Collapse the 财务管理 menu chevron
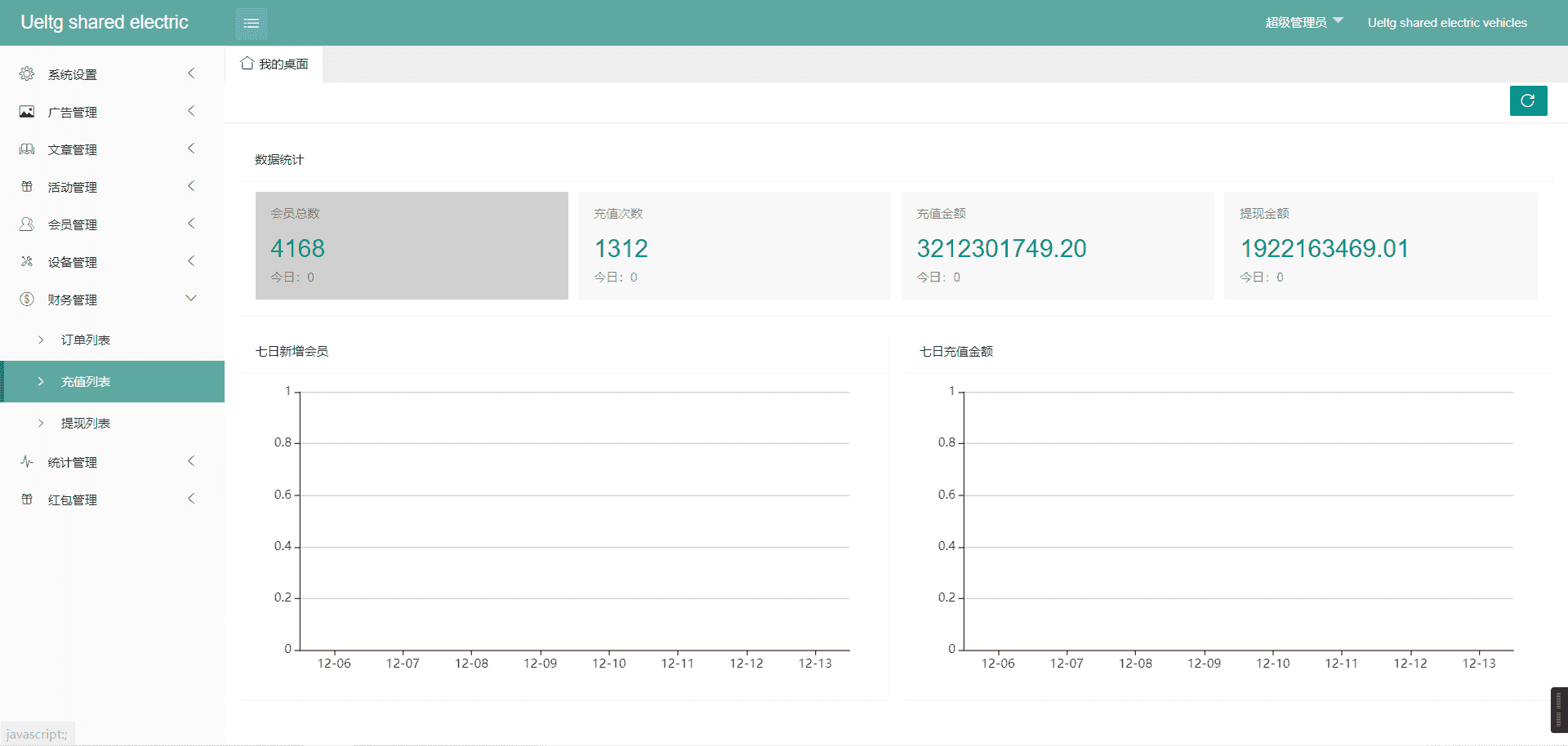This screenshot has height=746, width=1568. (x=191, y=299)
